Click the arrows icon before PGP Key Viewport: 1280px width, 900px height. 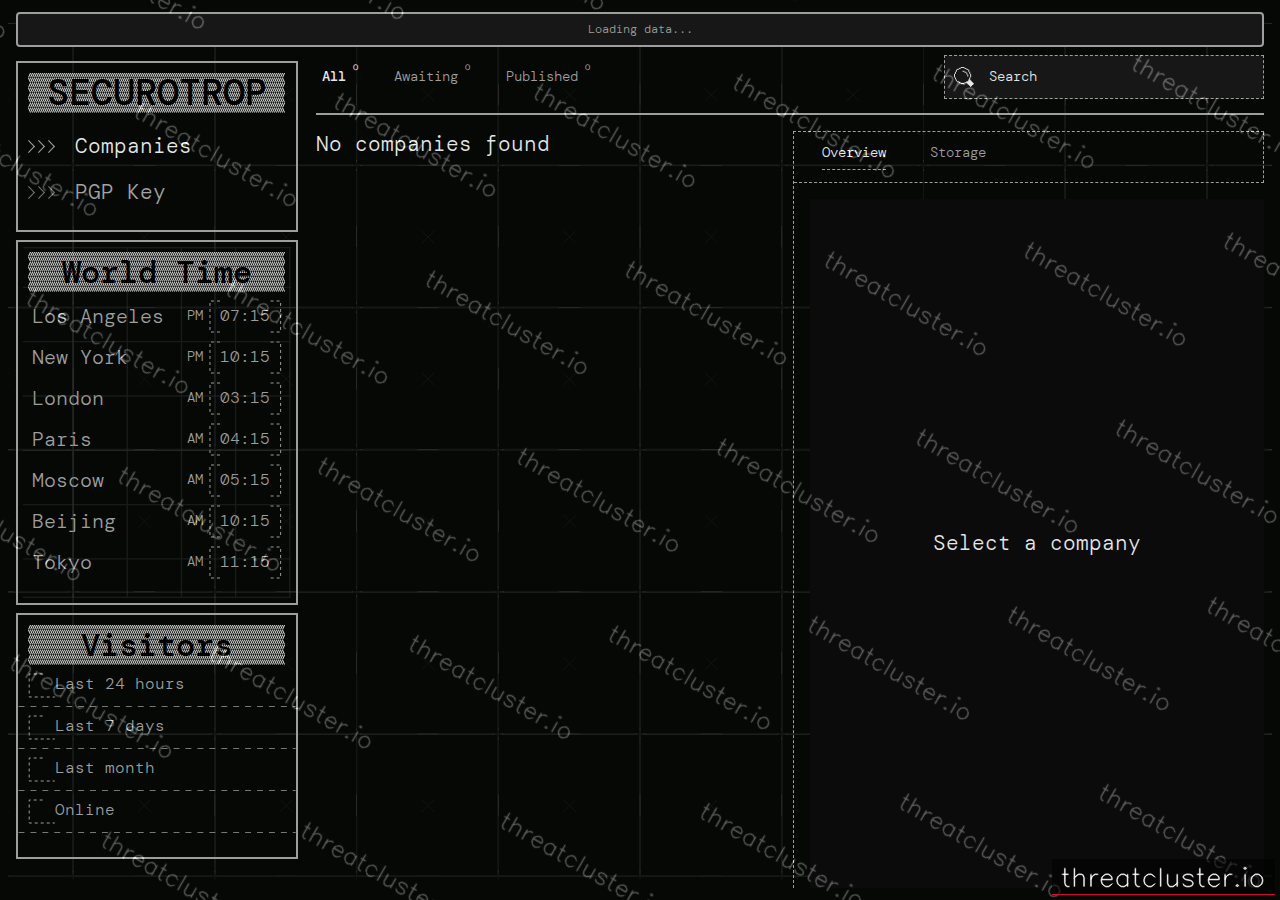[x=42, y=193]
